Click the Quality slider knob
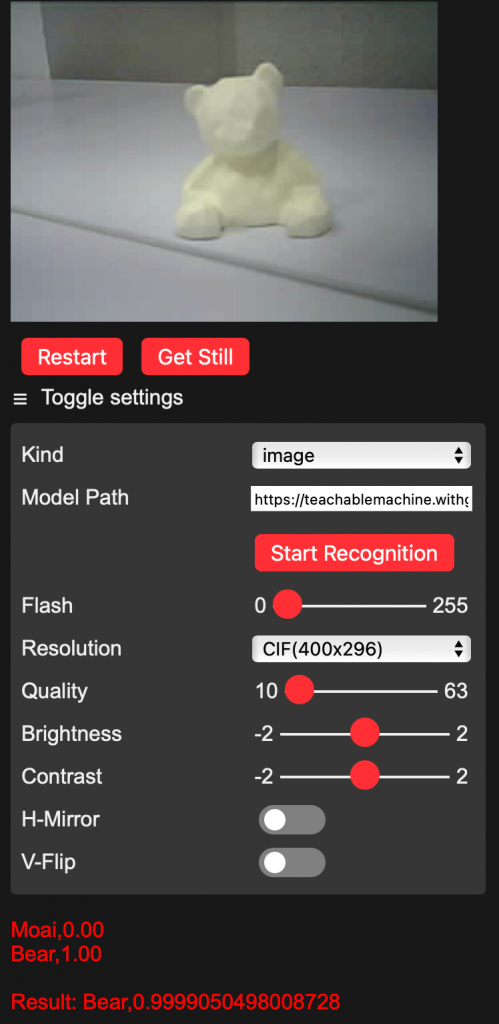Viewport: 499px width, 1024px height. coord(300,690)
